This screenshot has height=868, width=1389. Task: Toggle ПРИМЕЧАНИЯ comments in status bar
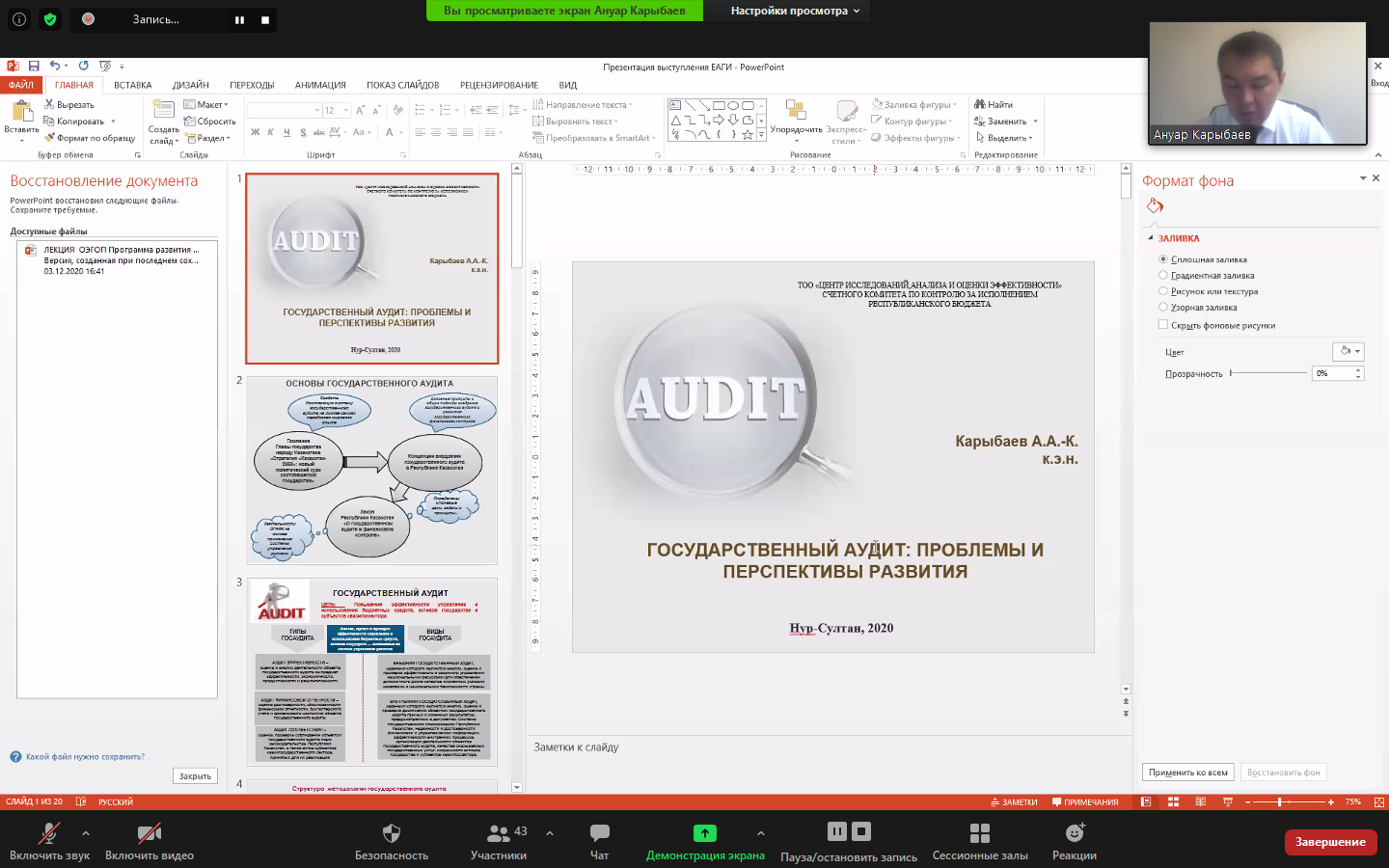click(1085, 802)
